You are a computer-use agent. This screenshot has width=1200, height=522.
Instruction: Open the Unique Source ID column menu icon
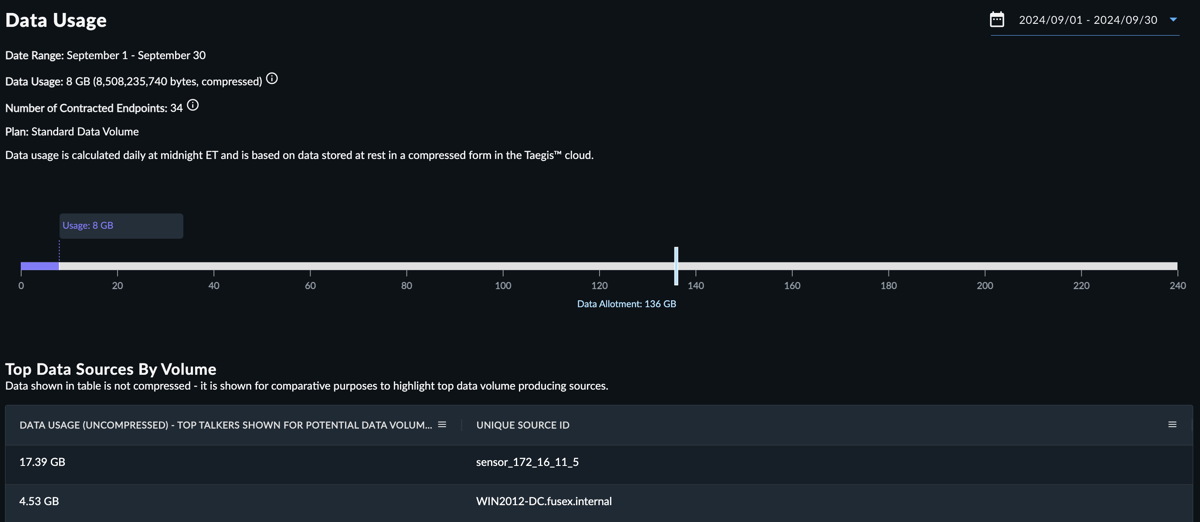point(1172,425)
